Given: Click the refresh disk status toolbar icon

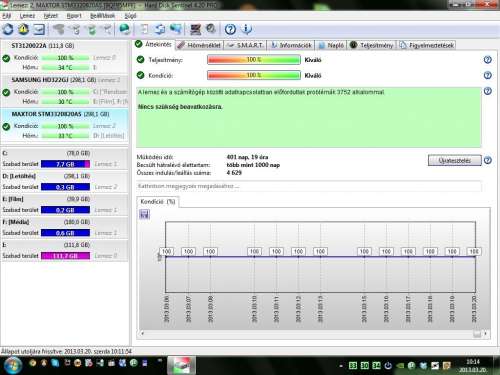Looking at the screenshot, I should coord(8,30).
